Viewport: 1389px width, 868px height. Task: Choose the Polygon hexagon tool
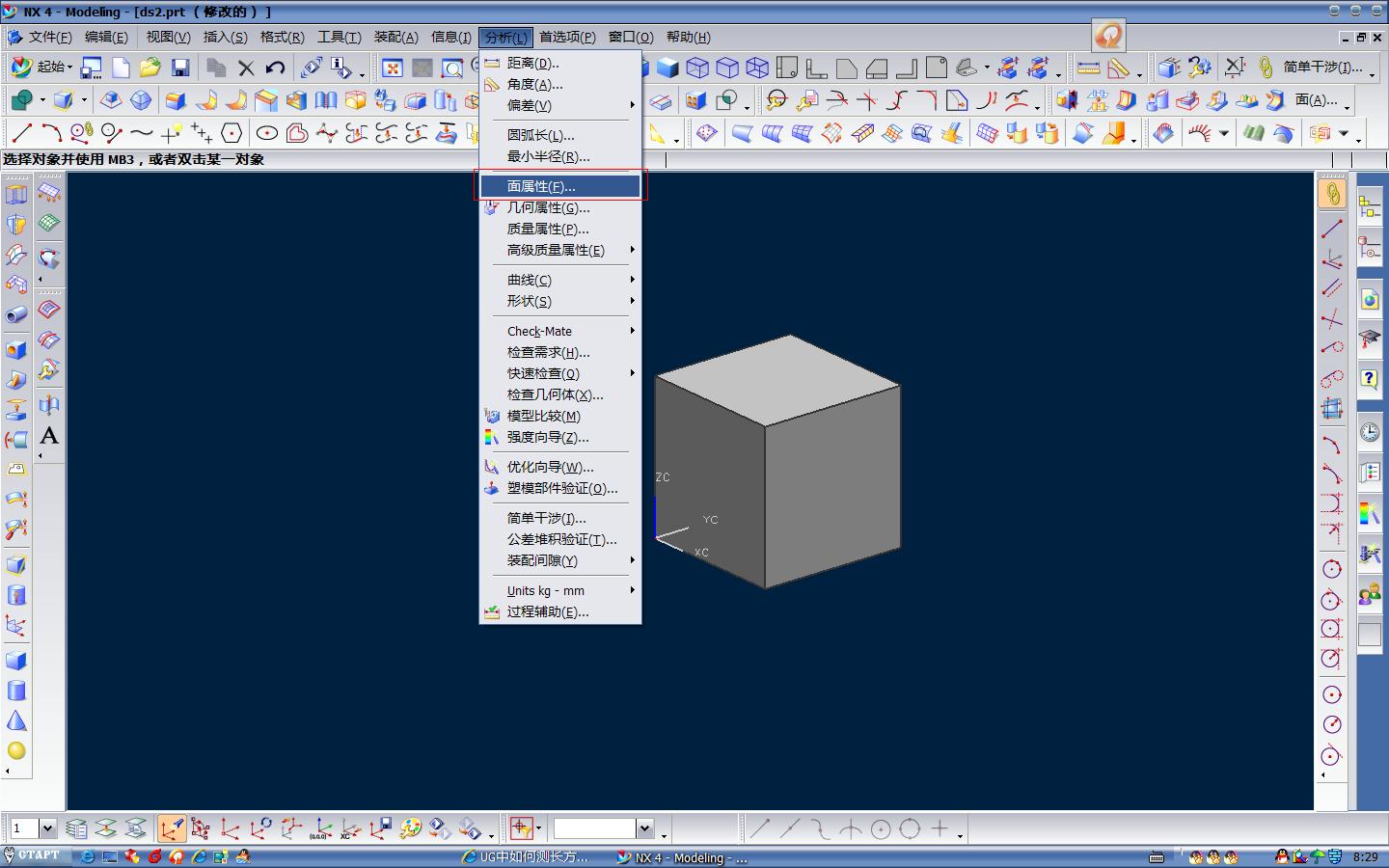231,133
